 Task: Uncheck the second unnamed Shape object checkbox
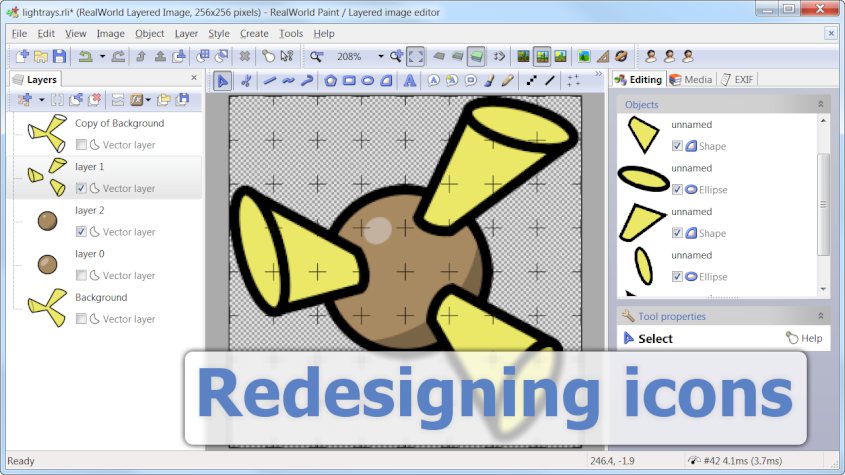point(677,233)
